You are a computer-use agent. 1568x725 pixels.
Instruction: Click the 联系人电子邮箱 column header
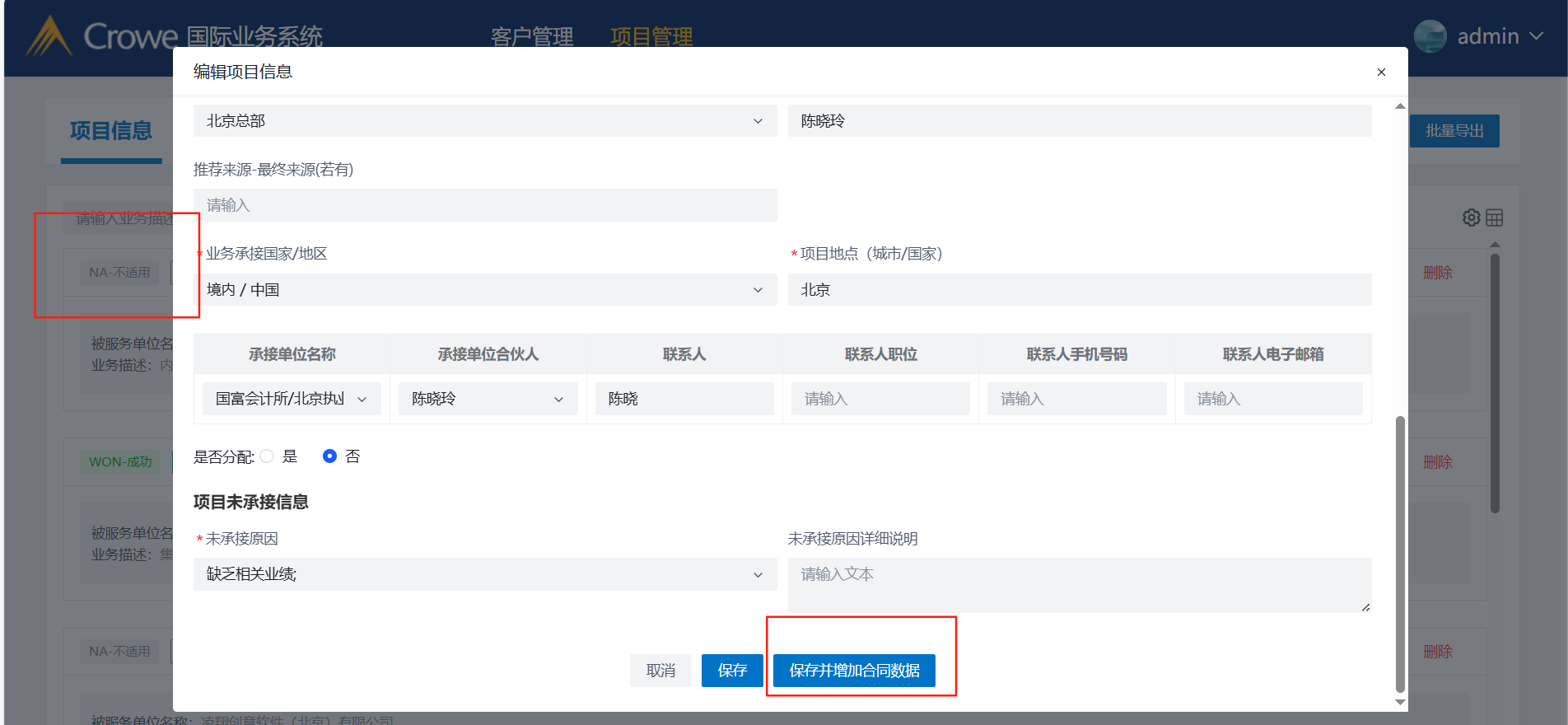[x=1273, y=354]
